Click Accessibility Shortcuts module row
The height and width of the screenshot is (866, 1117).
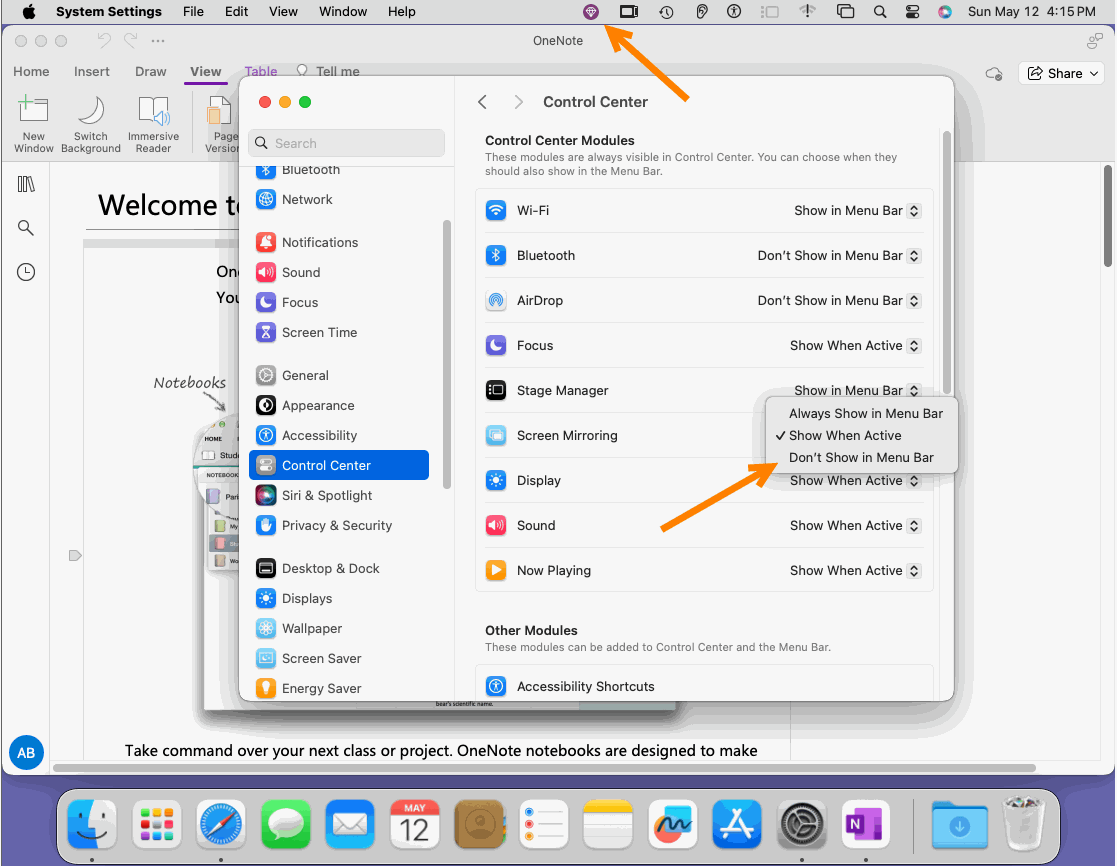[704, 686]
